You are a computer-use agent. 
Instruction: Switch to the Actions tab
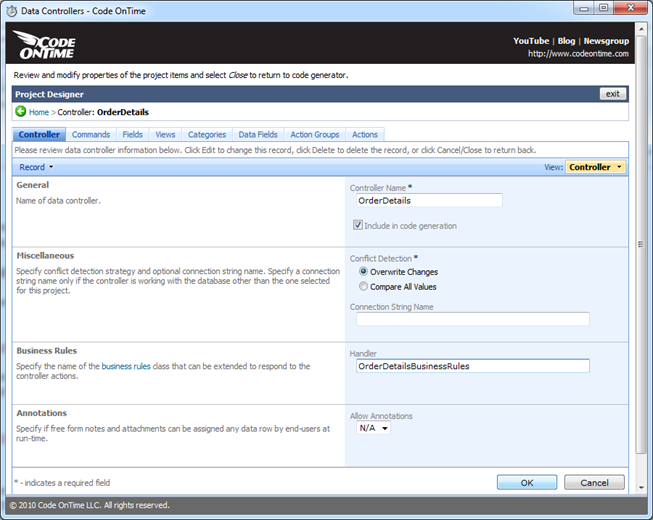pyautogui.click(x=365, y=134)
